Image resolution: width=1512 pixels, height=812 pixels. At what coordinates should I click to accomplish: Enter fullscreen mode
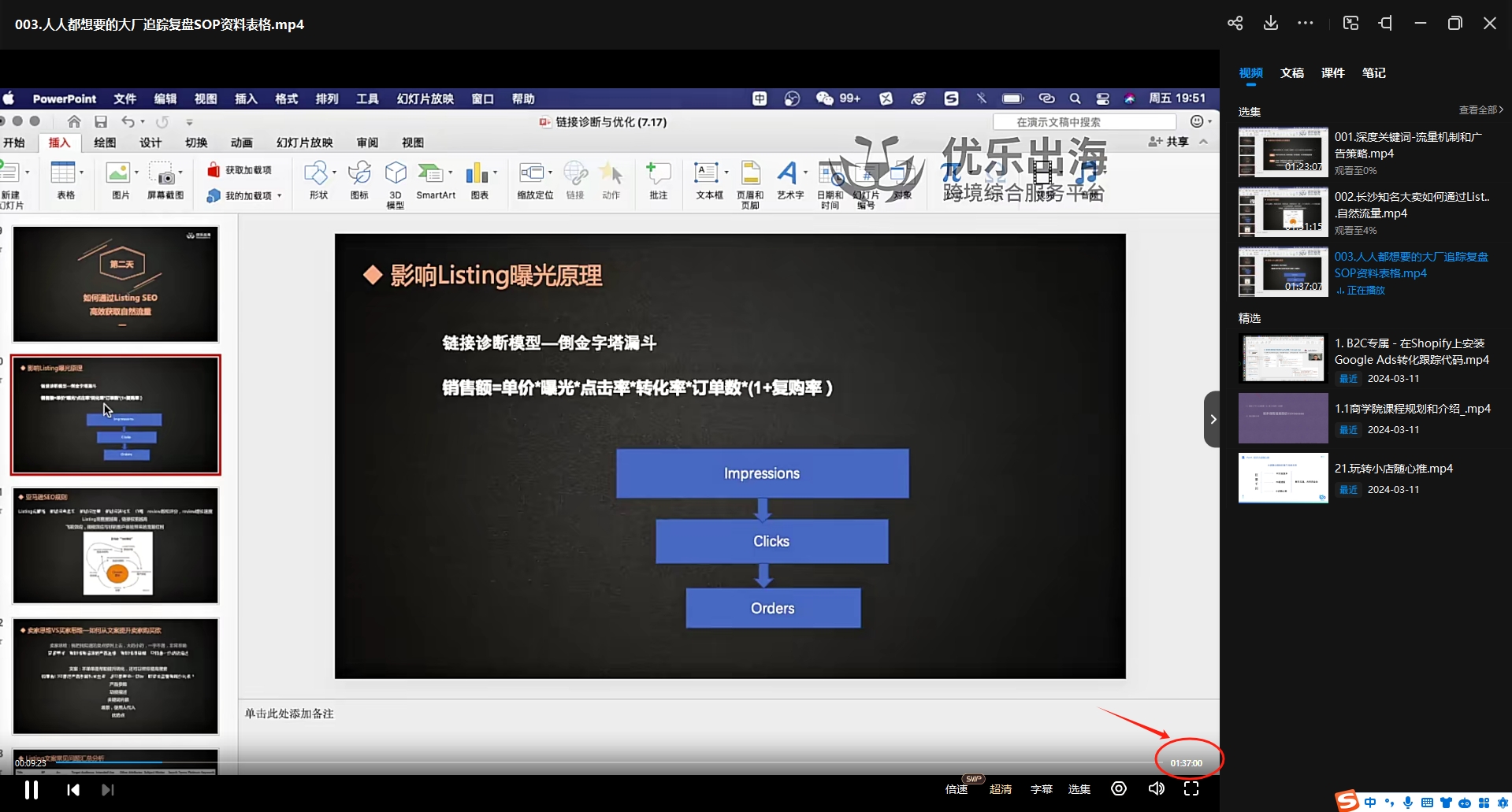point(1191,788)
